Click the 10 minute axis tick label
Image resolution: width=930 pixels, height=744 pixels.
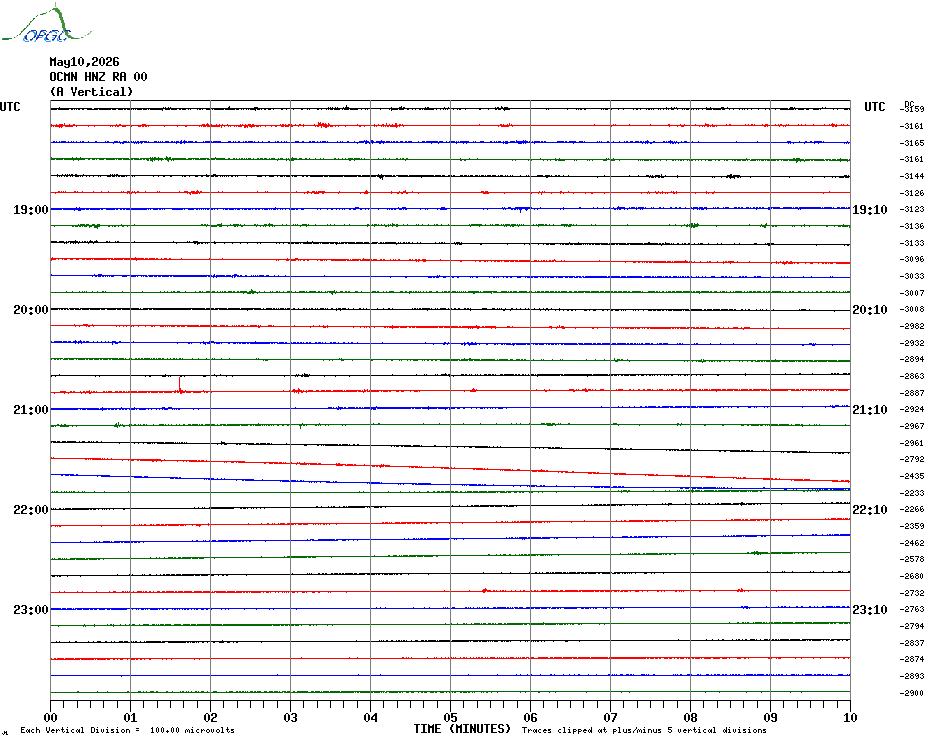[850, 717]
